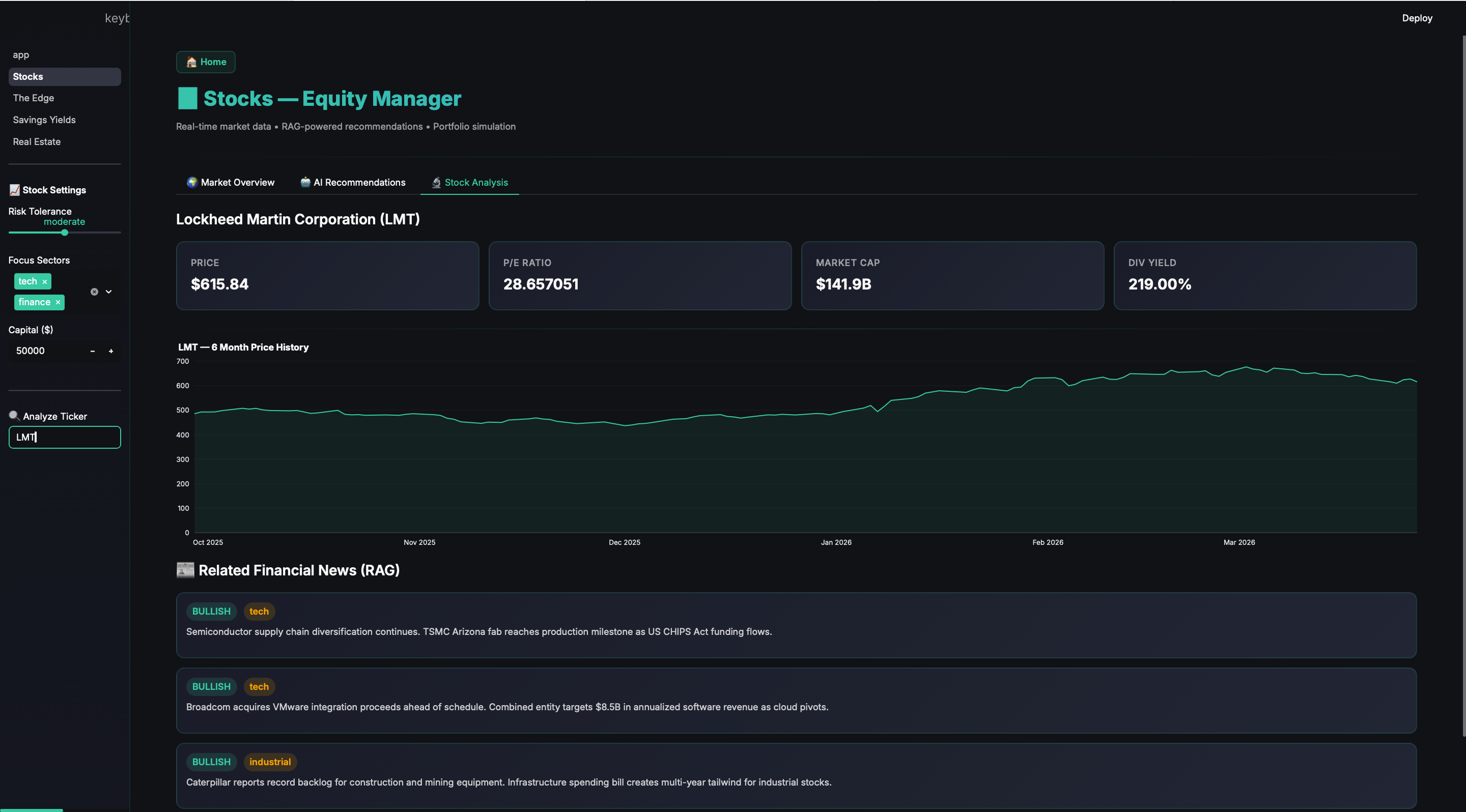Adjust the Risk Tolerance slider handle
The height and width of the screenshot is (812, 1466).
click(64, 233)
